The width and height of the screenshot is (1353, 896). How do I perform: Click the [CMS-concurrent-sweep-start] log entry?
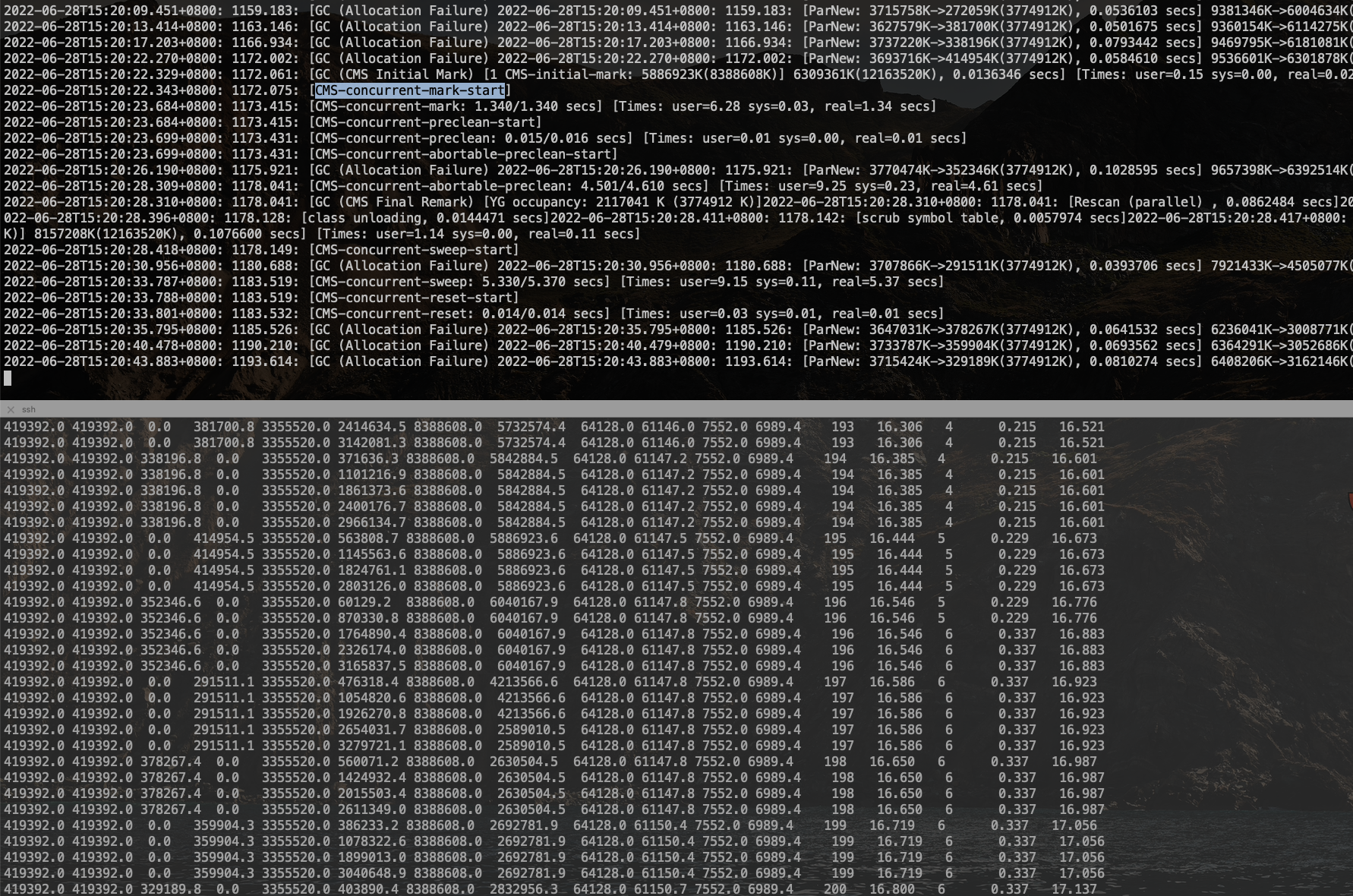[414, 250]
